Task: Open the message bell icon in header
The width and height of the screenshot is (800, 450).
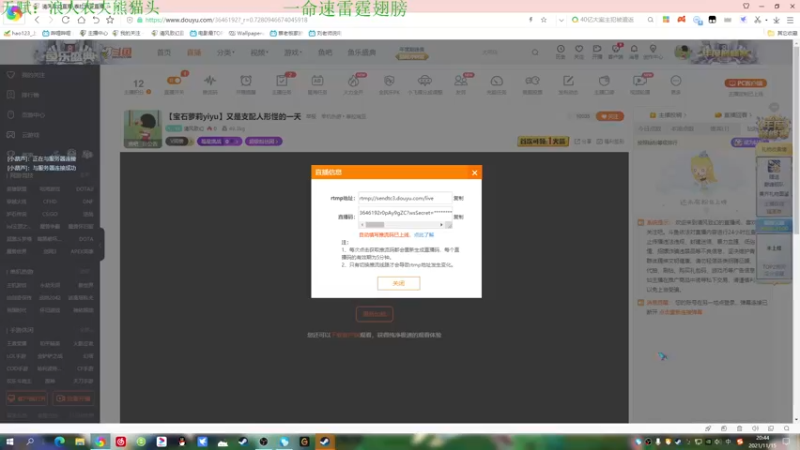Action: pyautogui.click(x=634, y=51)
